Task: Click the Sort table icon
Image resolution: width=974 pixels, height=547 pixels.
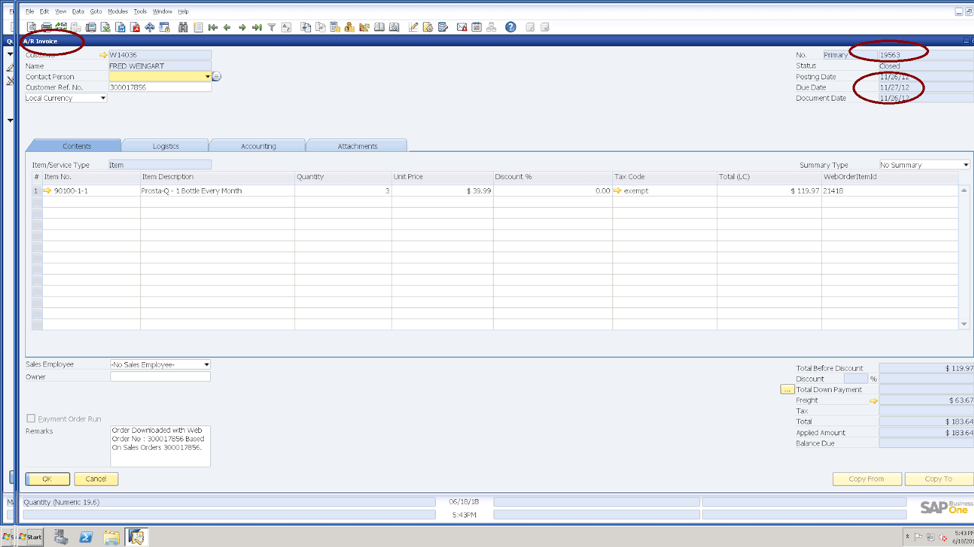Action: coord(286,27)
